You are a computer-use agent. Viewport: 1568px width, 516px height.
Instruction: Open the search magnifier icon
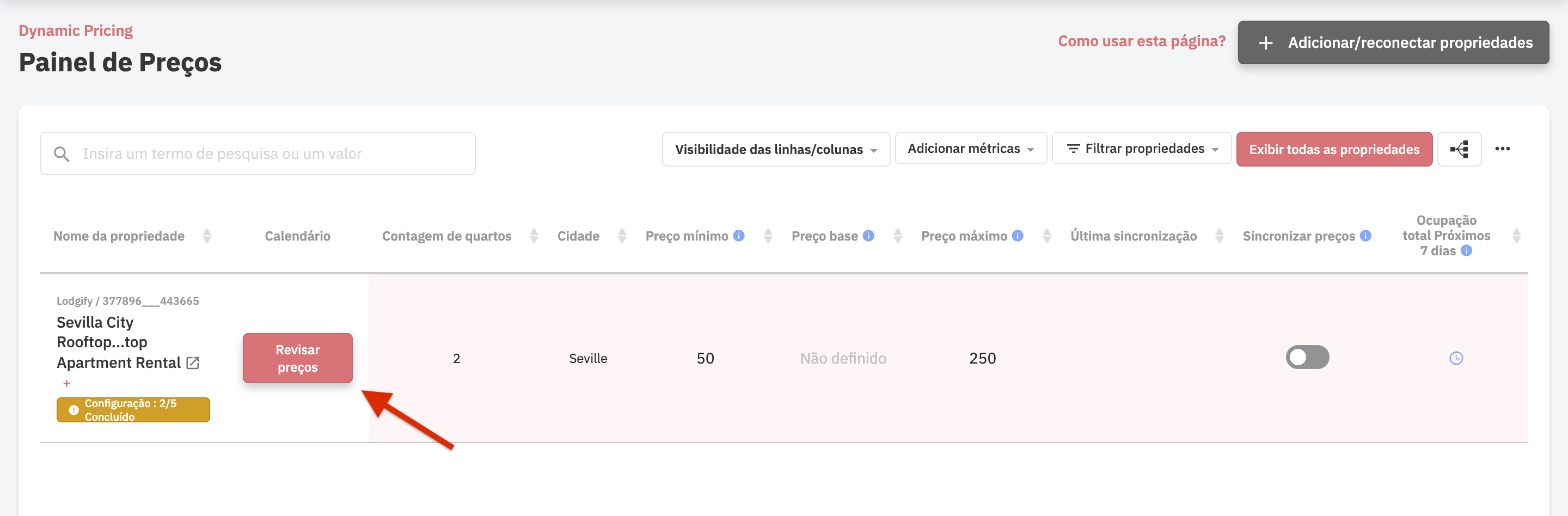coord(62,153)
